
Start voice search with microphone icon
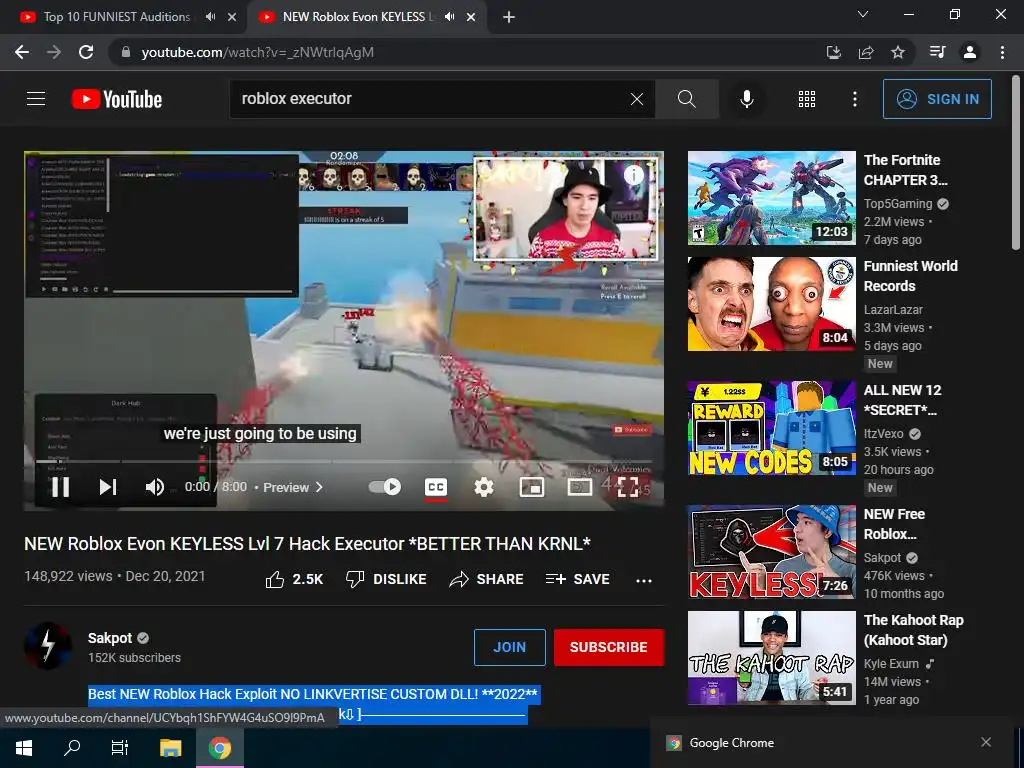pos(746,99)
